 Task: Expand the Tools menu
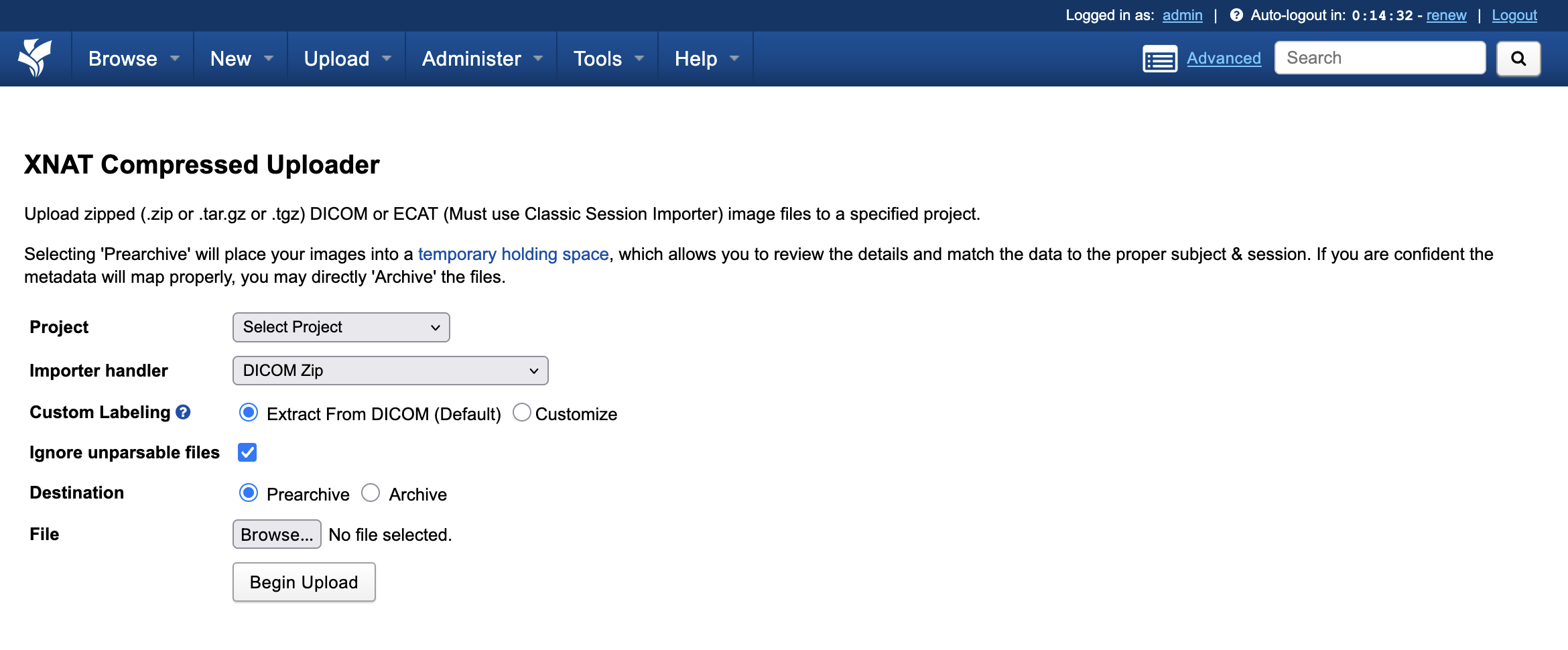coord(607,59)
